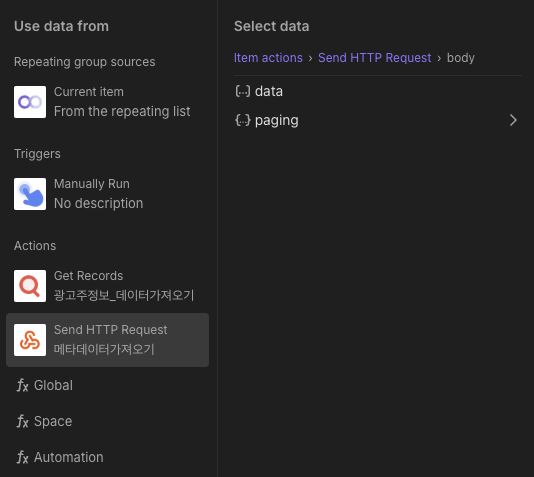Select the data array entry
Screen dimensions: 534x477
point(378,91)
